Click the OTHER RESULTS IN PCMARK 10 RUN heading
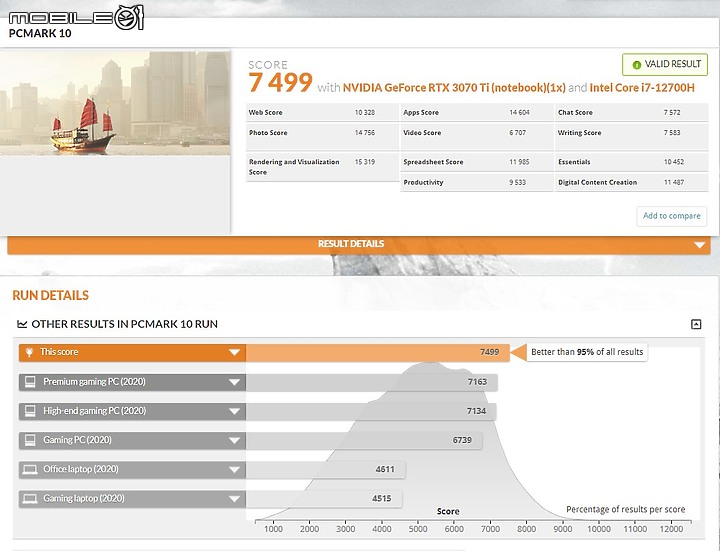This screenshot has width=720, height=551. tap(124, 324)
